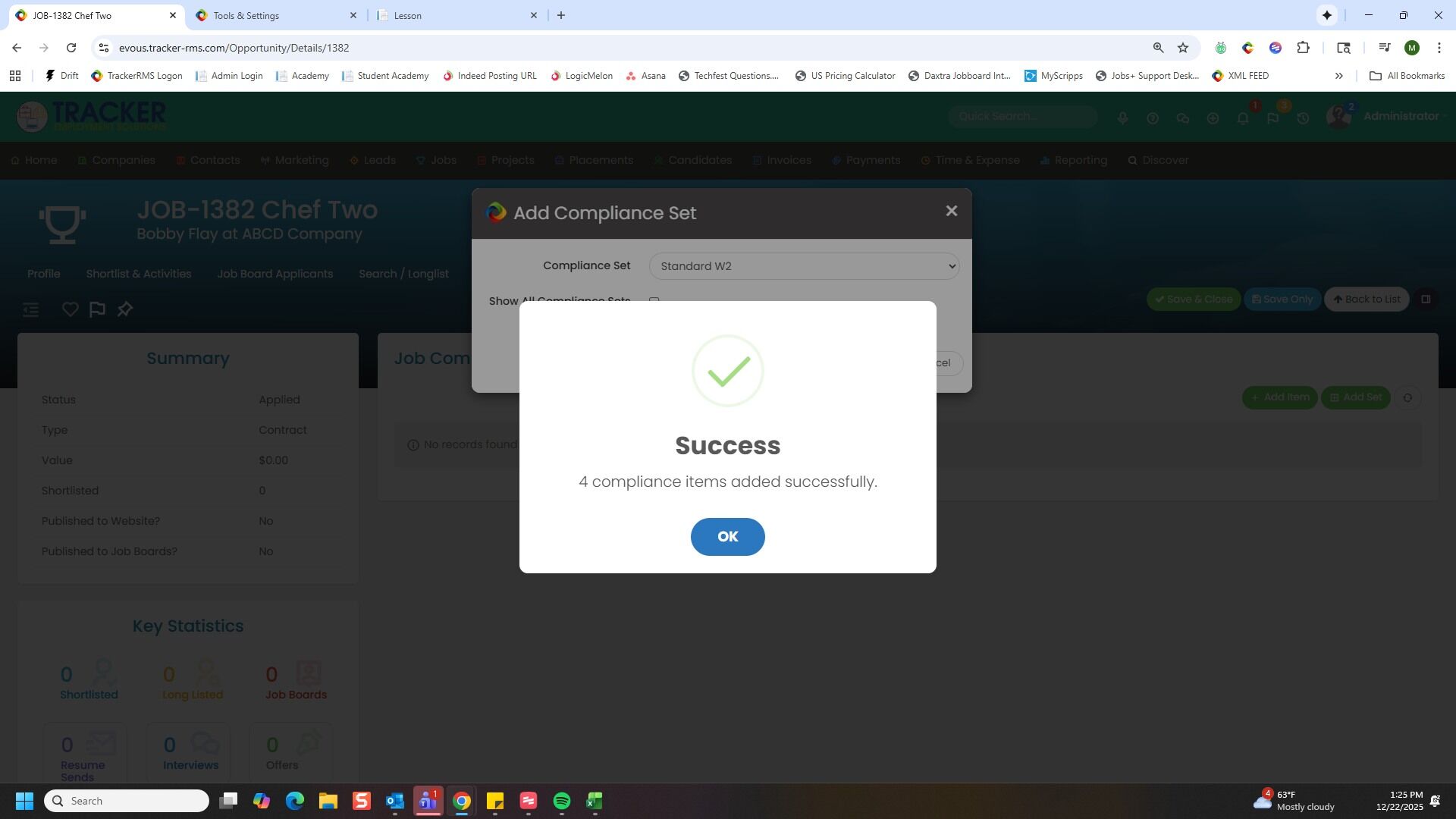Screen dimensions: 1456x819
Task: Click OK on the Success dialog
Action: (x=727, y=537)
